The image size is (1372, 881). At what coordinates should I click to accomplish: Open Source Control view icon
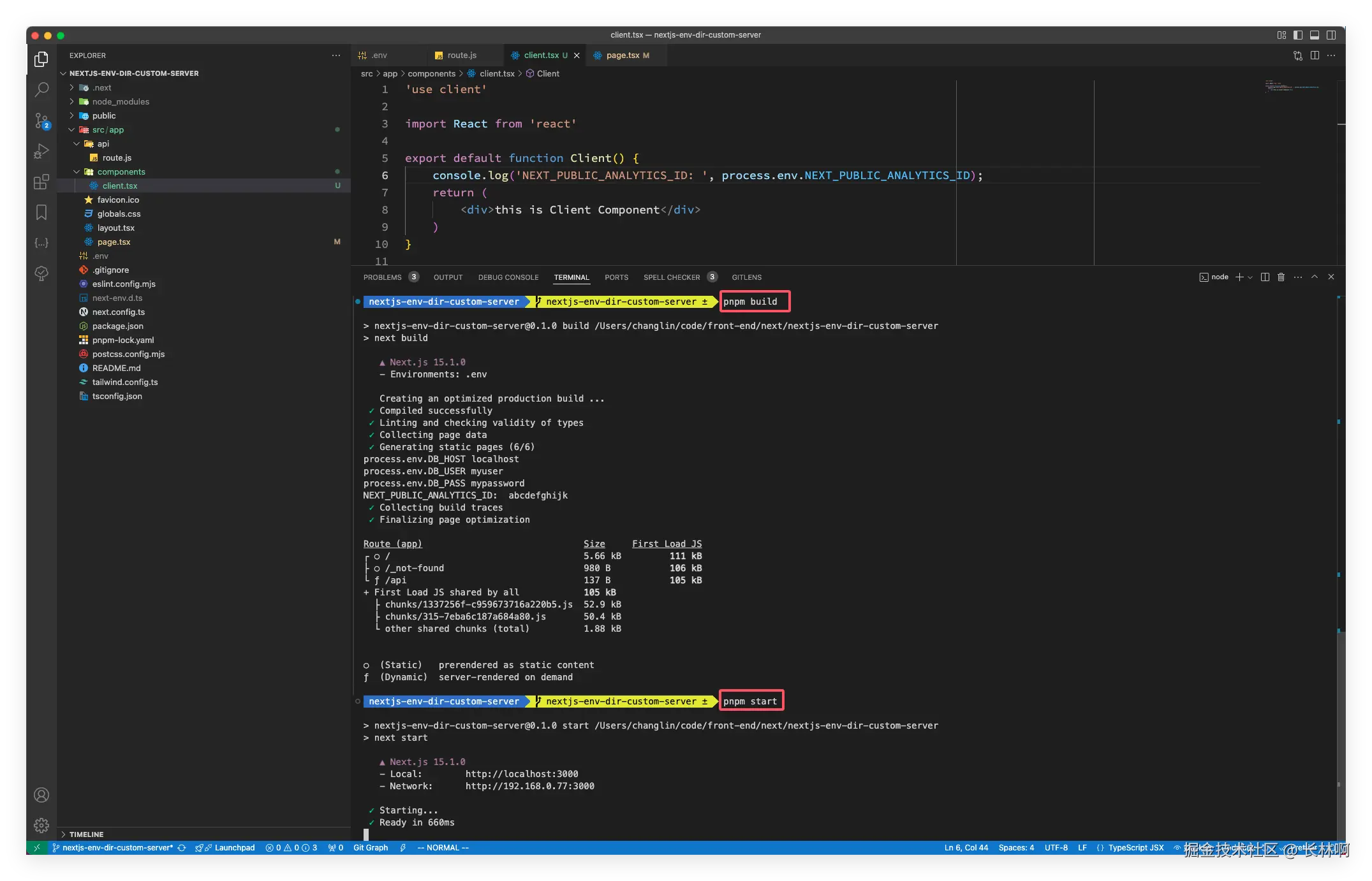(41, 120)
